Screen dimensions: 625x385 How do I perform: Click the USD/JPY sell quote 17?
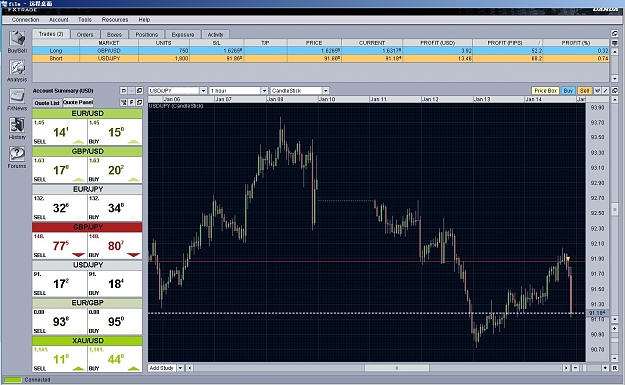click(59, 283)
